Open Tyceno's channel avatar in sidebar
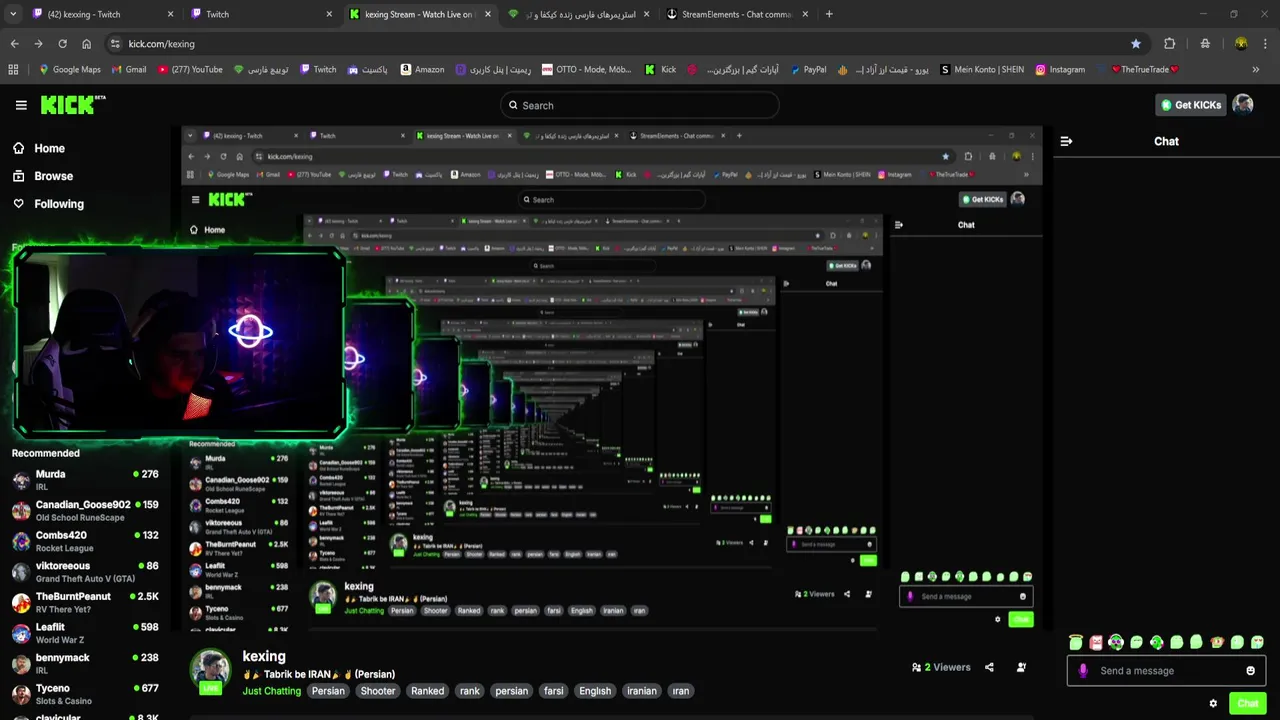 21,694
